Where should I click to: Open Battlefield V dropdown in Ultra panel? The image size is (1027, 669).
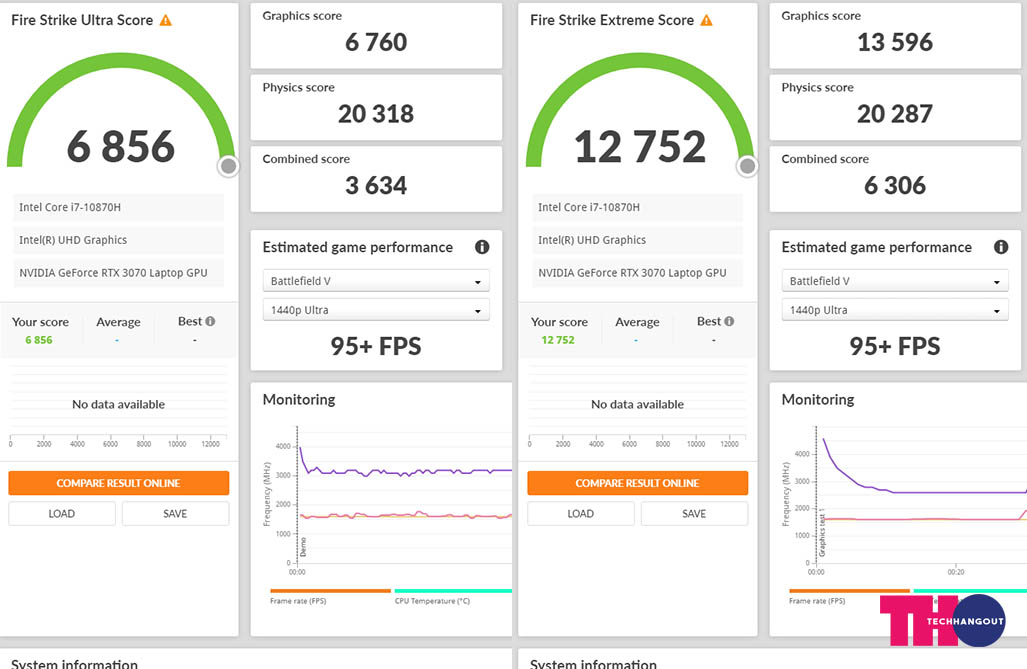click(376, 281)
